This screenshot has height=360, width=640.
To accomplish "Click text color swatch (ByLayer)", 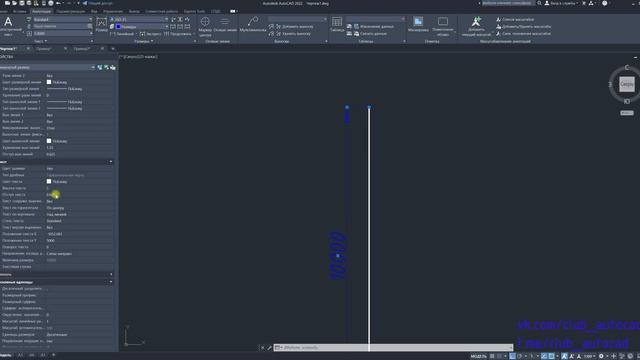I will (x=49, y=181).
